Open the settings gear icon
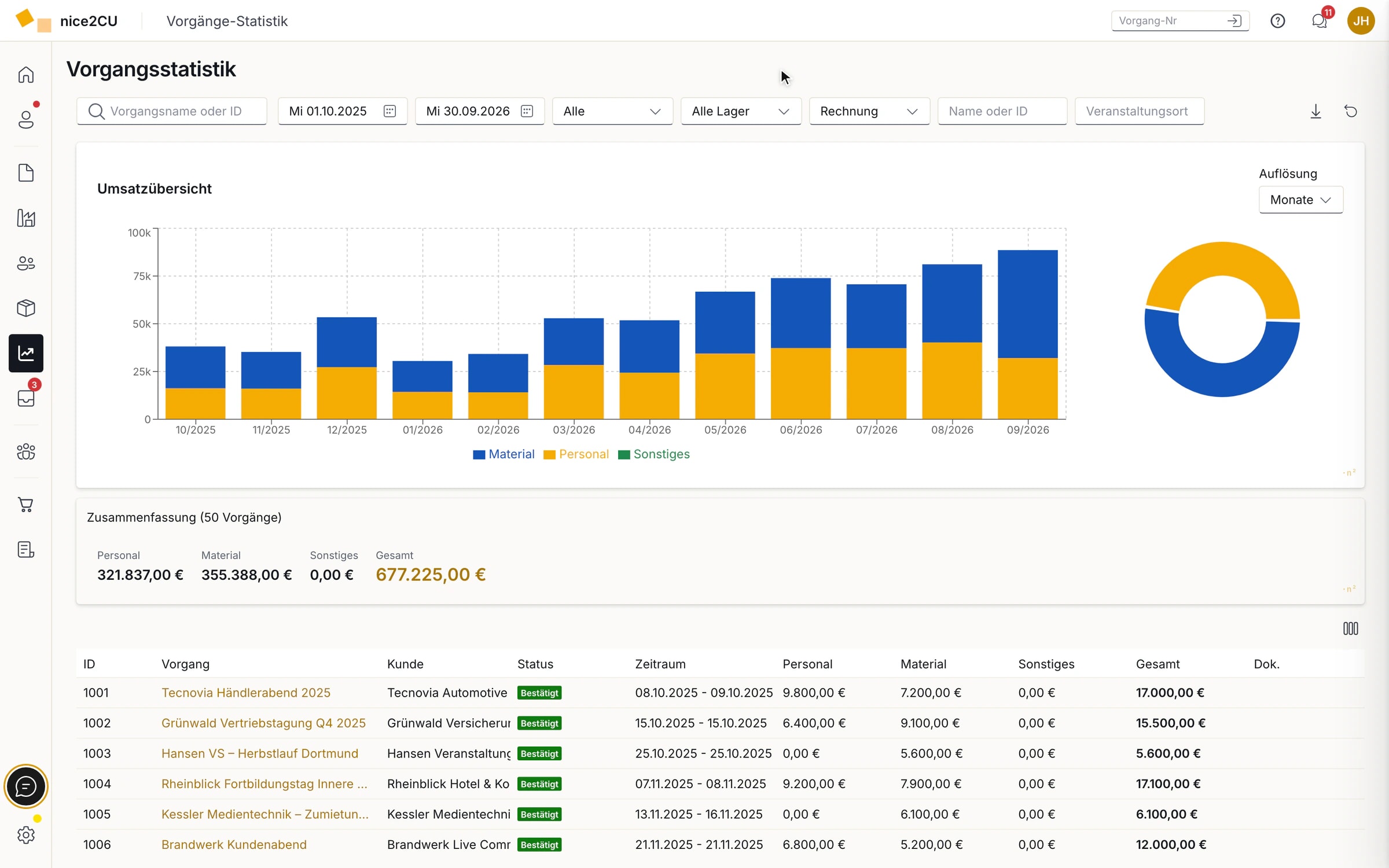Screen dimensions: 1389x868 point(26,835)
